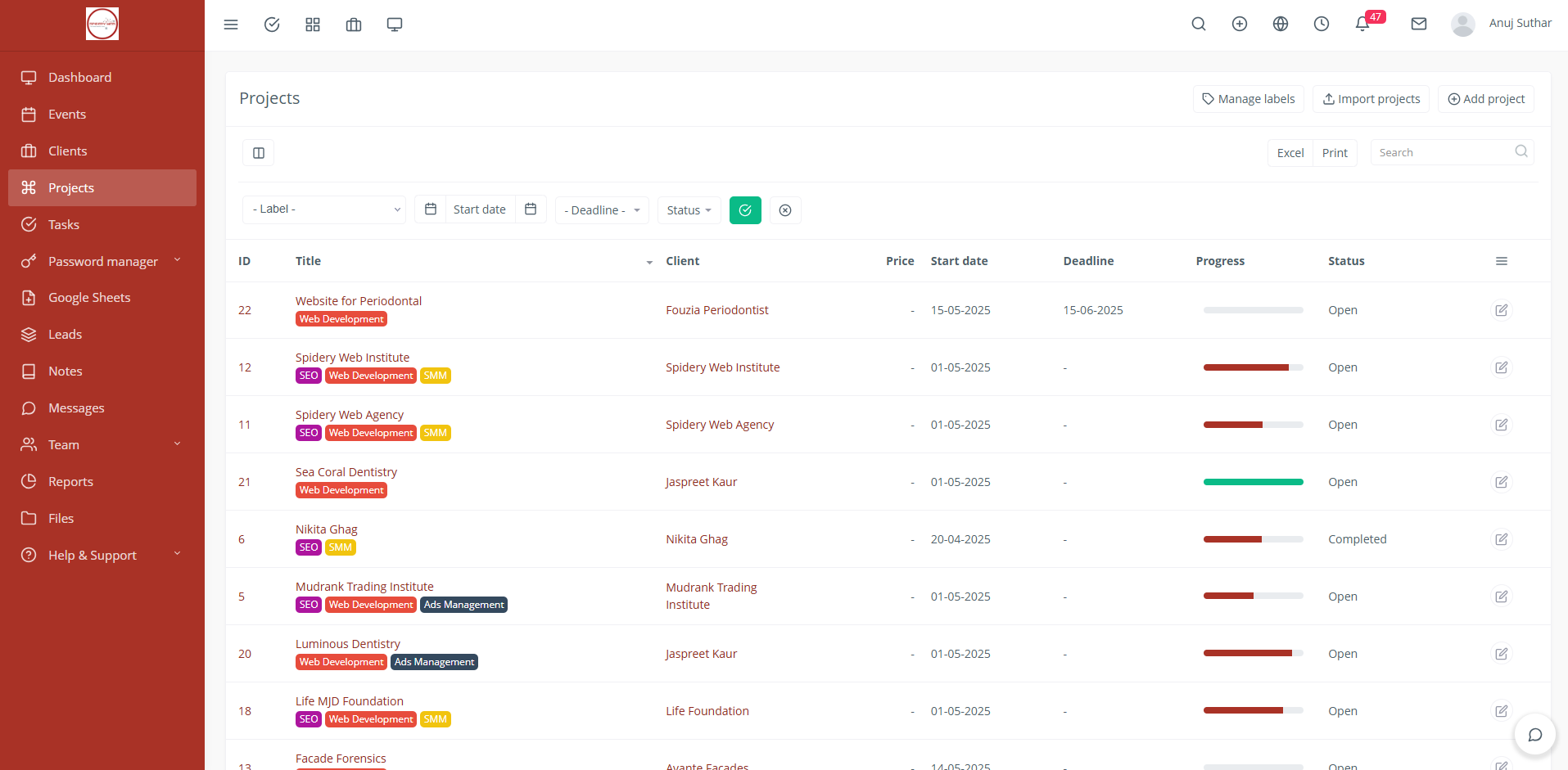Edit the Nikita Ghag project
This screenshot has width=1568, height=770.
click(1502, 539)
